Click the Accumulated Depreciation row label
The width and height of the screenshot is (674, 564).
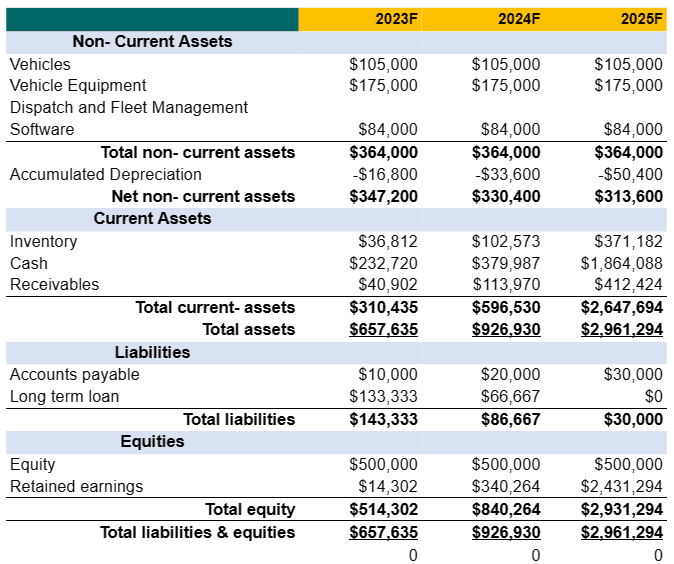click(x=106, y=175)
